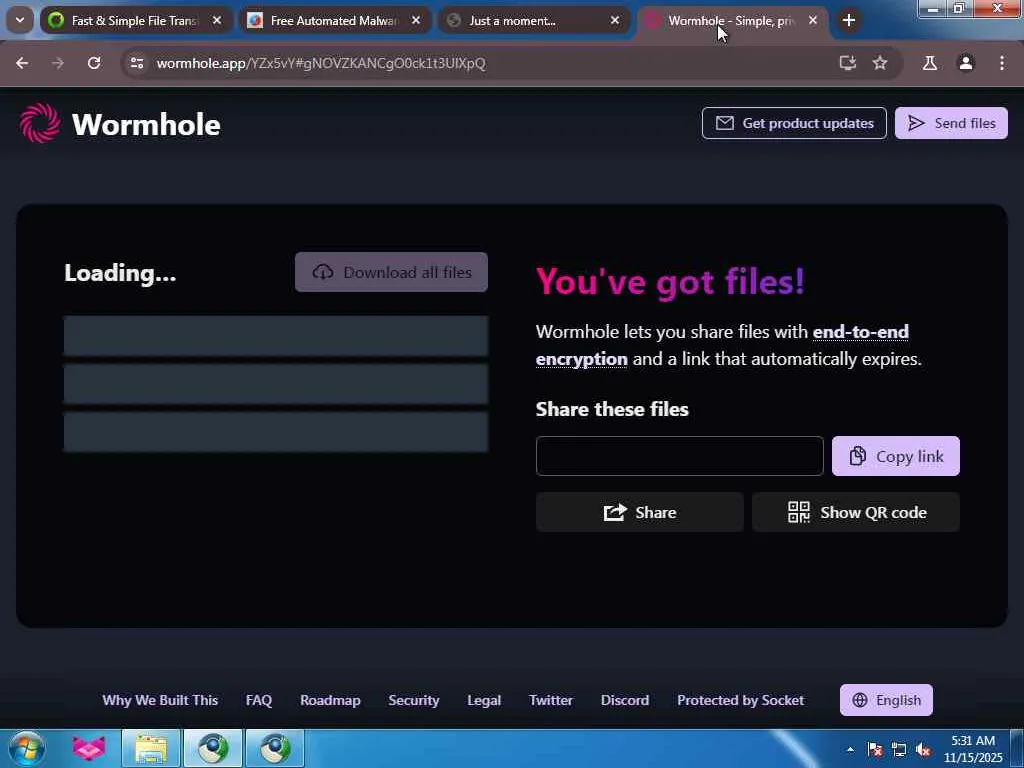The image size is (1024, 768).
Task: Open the Roadmap footer link
Action: pos(330,700)
